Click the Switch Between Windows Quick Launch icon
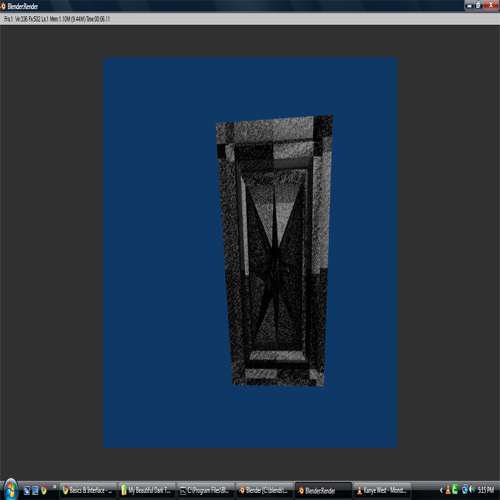 [35, 490]
